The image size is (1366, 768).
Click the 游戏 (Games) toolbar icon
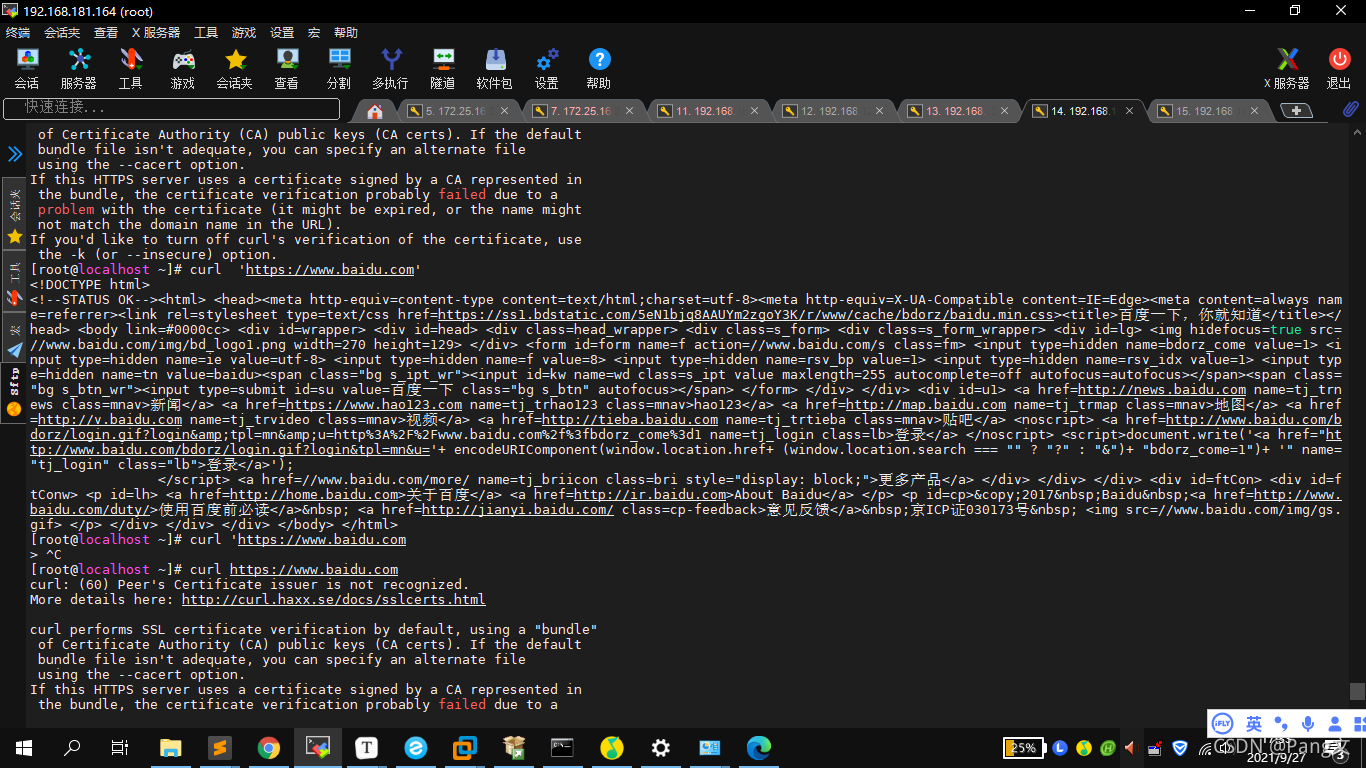coord(183,69)
